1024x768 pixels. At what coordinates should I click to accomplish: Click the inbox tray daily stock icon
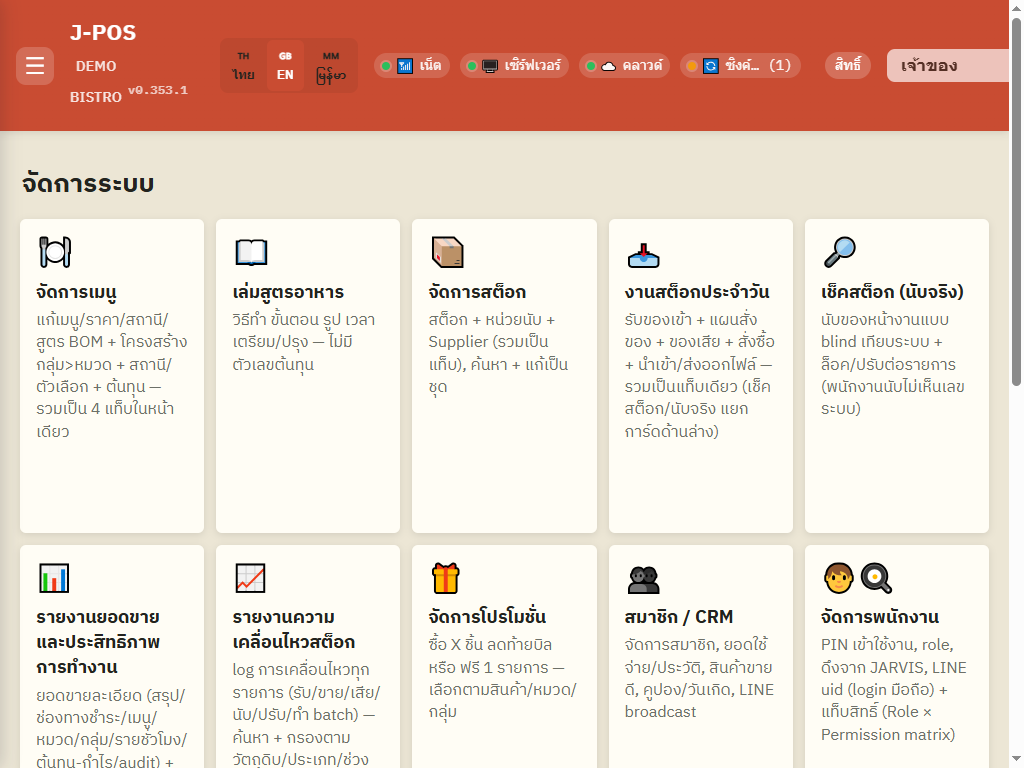[643, 255]
